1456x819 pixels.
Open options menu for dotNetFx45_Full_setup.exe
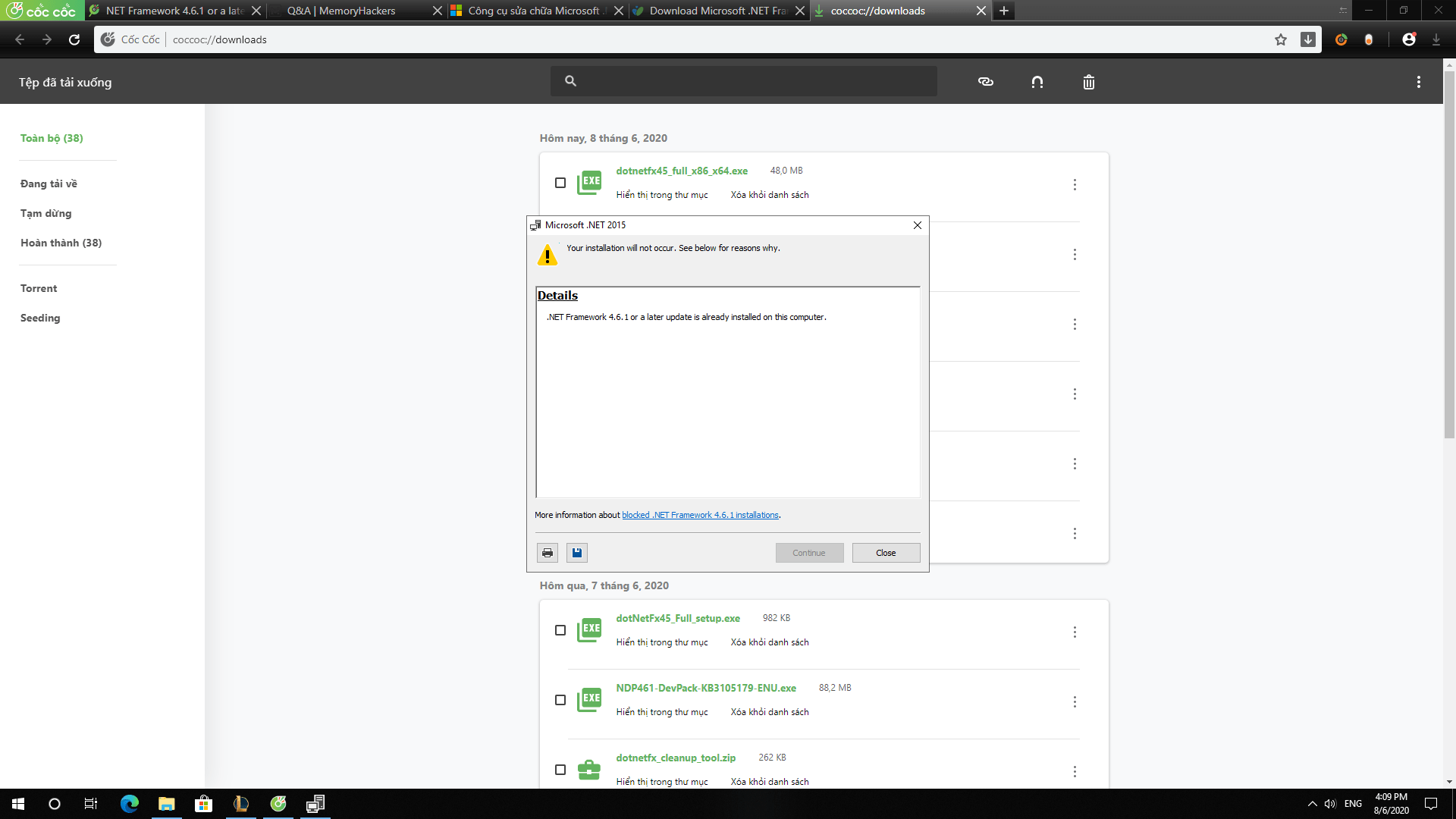pyautogui.click(x=1075, y=632)
